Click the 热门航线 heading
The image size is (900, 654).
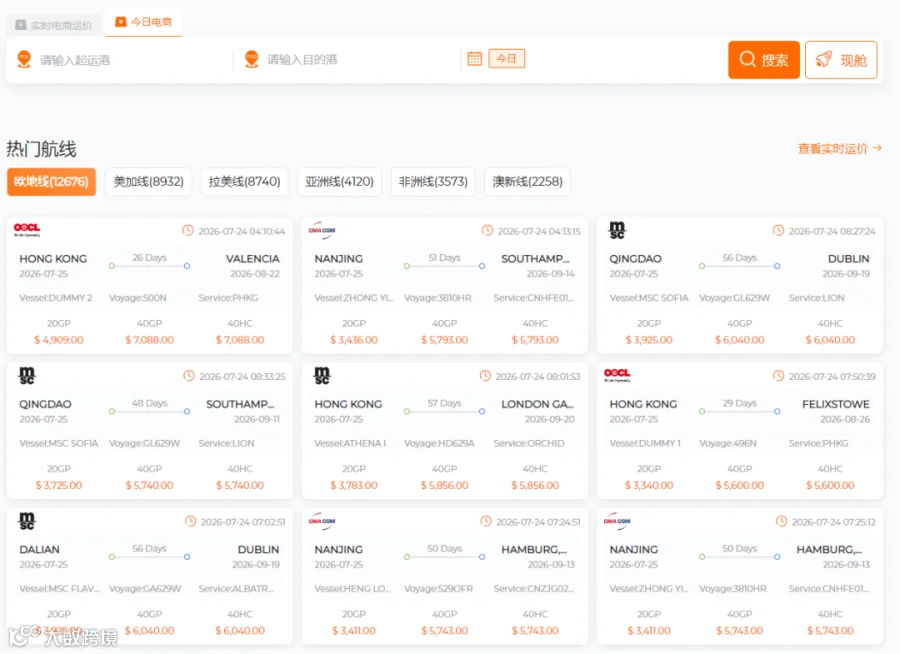[x=41, y=149]
